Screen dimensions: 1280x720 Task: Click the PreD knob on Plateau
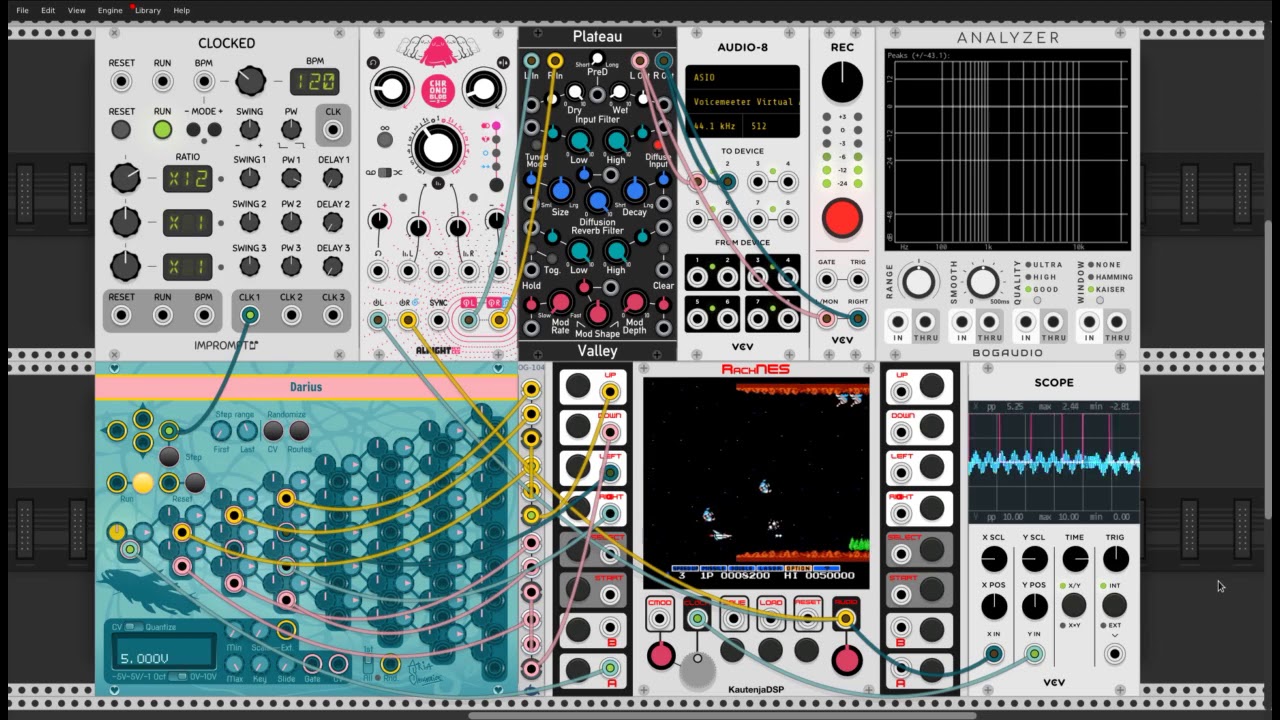[597, 59]
